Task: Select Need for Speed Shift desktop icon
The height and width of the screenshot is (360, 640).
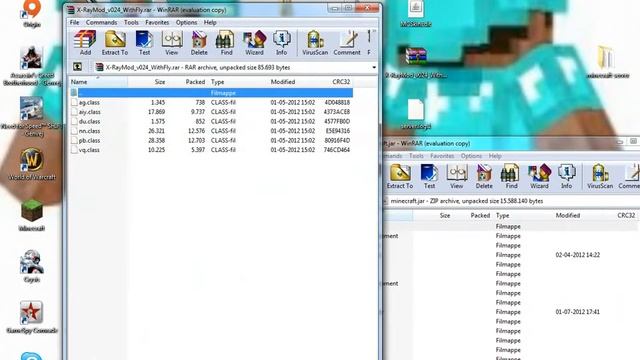Action: click(32, 117)
